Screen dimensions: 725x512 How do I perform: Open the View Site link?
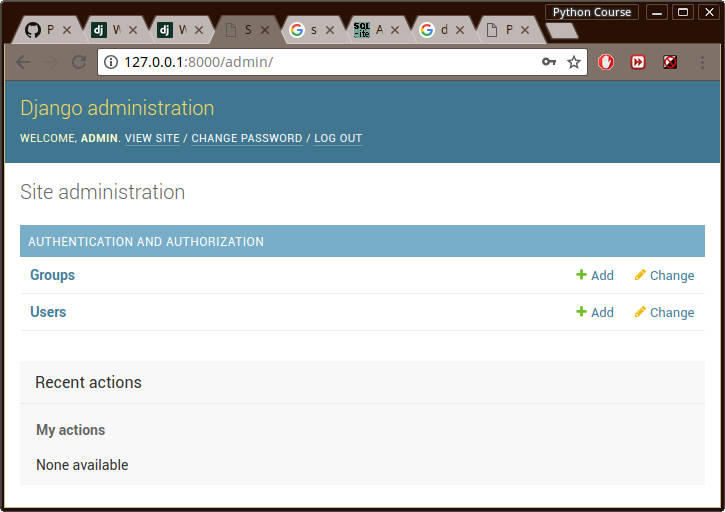(152, 138)
